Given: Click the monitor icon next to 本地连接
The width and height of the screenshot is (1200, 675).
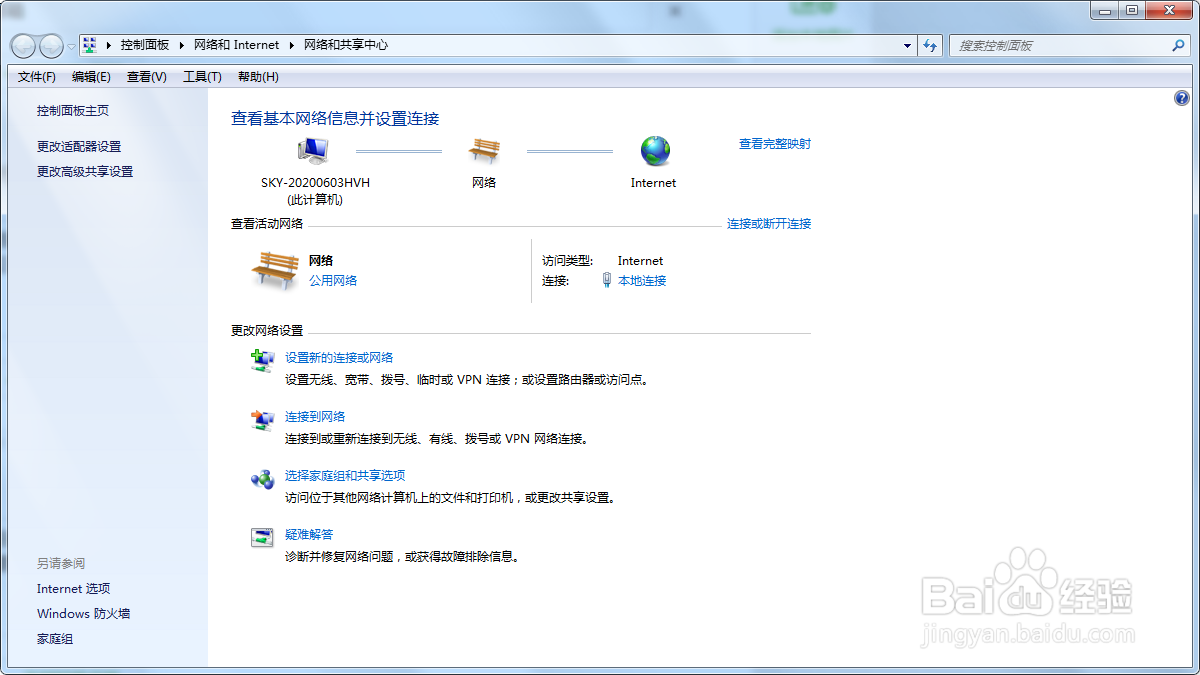Looking at the screenshot, I should click(x=608, y=280).
